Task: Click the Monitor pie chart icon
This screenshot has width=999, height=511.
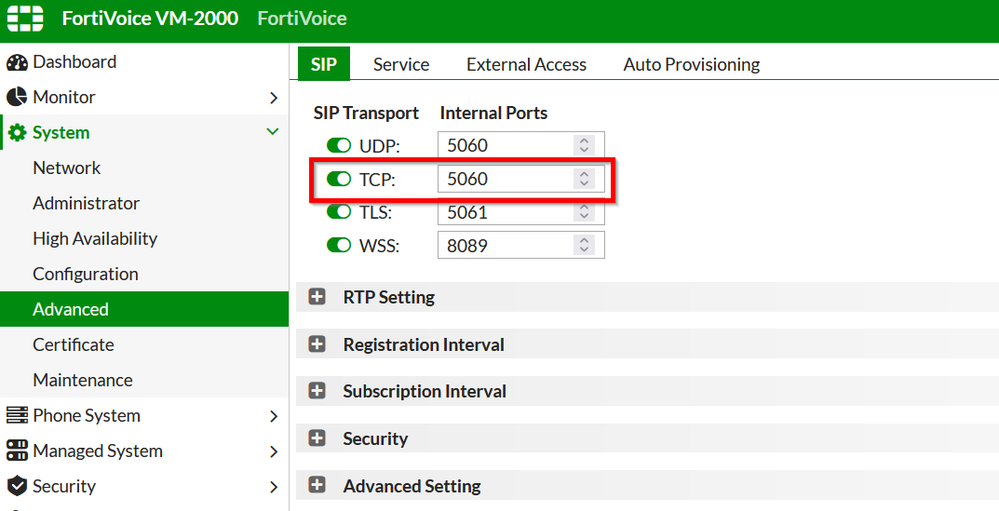Action: click(x=17, y=97)
